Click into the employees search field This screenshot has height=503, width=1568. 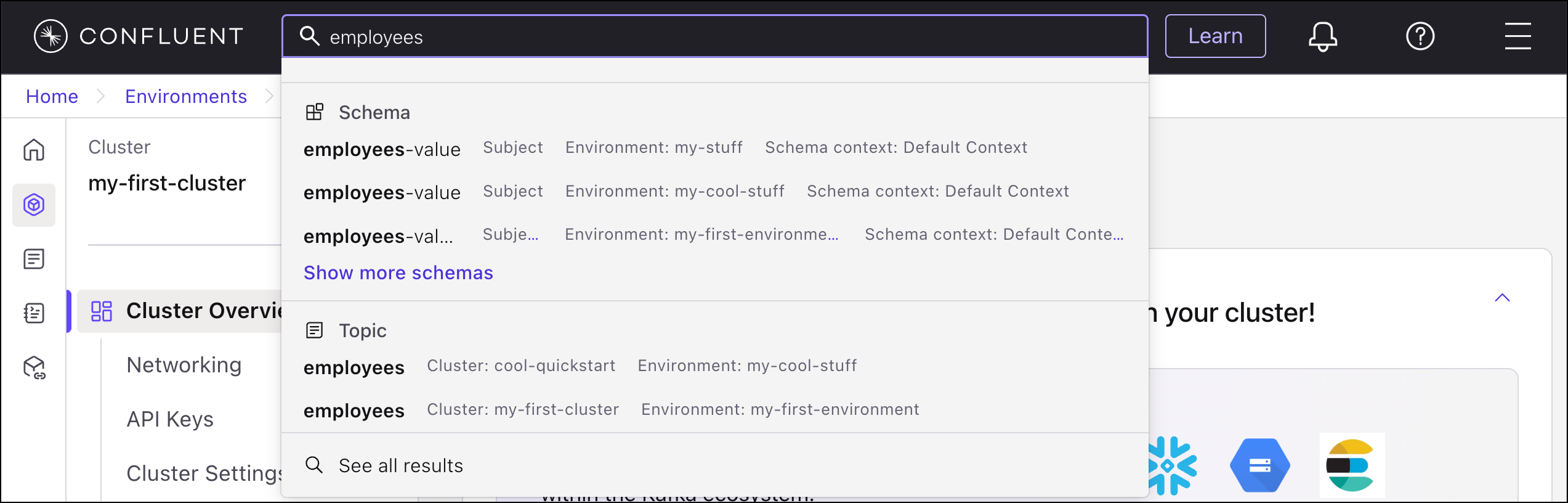tap(714, 37)
